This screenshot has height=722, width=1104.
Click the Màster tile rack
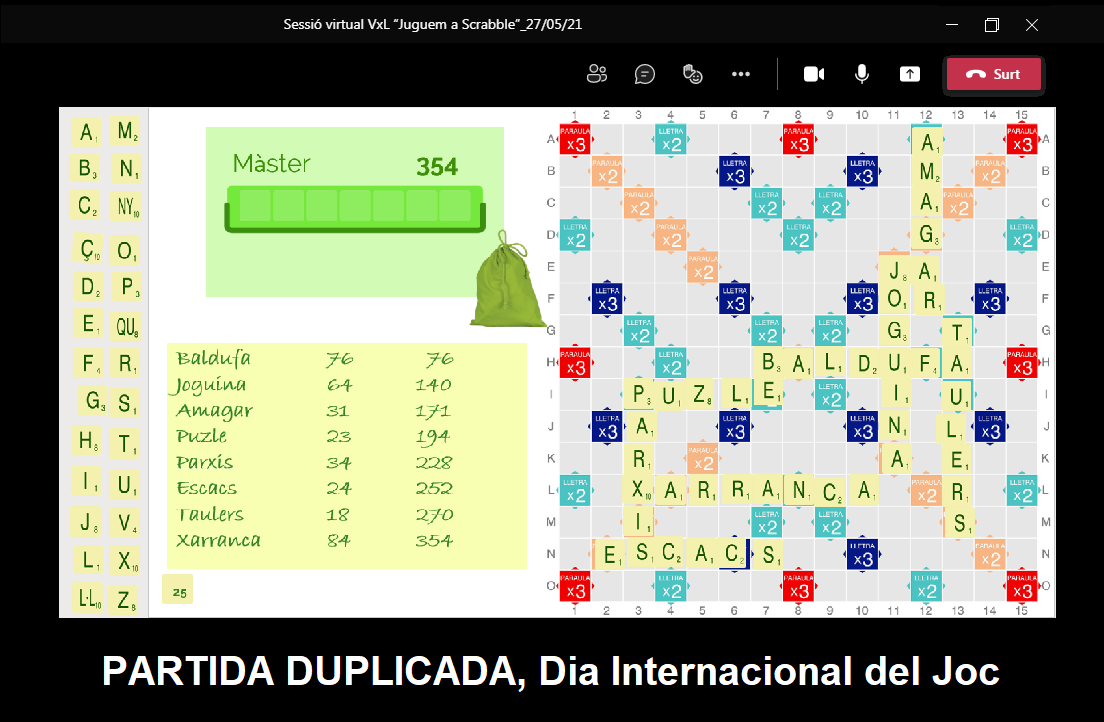(x=354, y=206)
